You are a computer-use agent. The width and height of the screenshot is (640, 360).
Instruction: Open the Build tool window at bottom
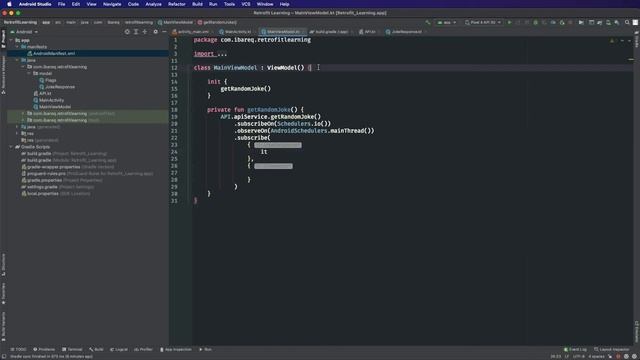point(96,349)
